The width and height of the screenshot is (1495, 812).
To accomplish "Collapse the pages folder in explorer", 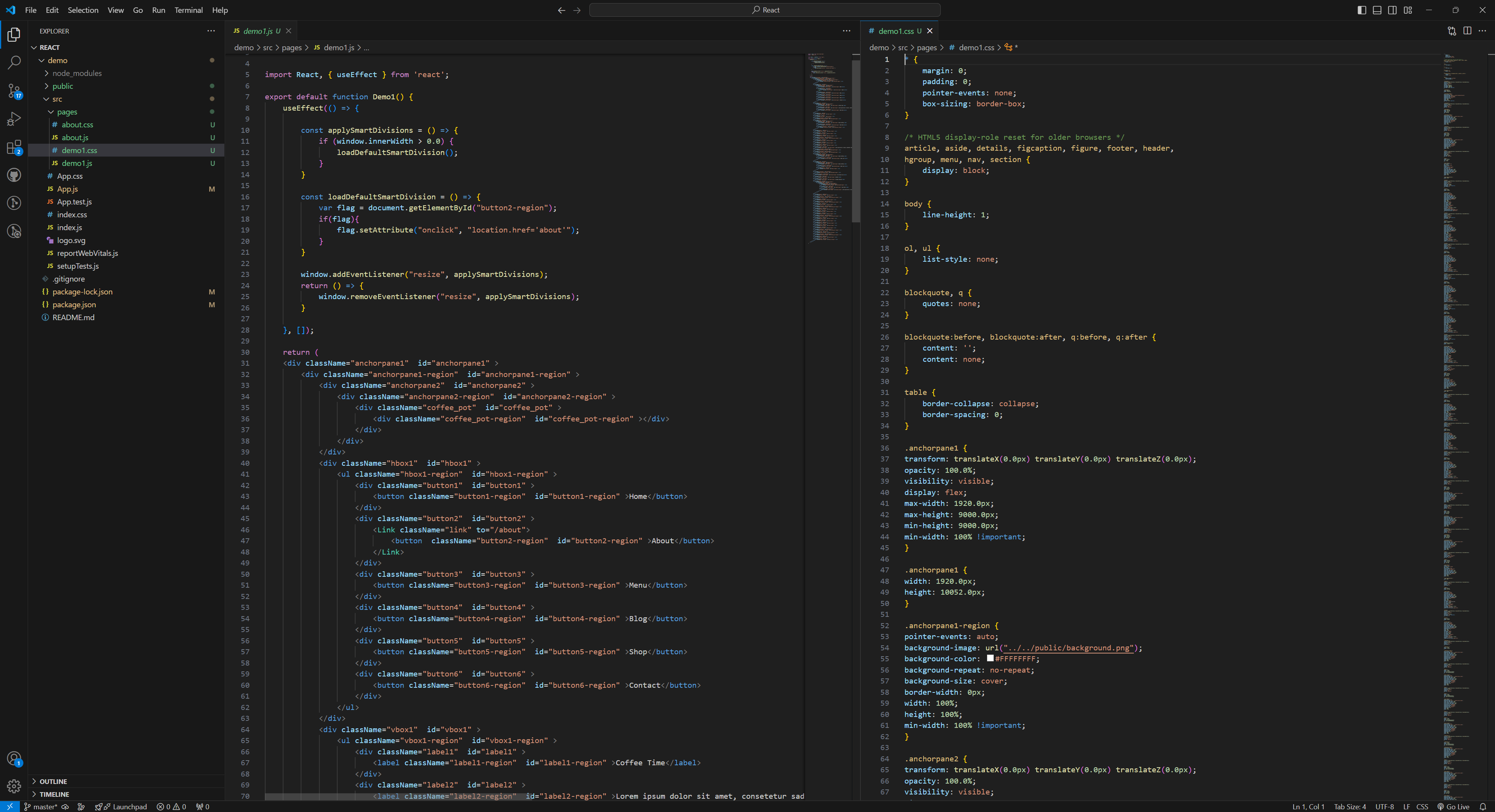I will coord(67,112).
